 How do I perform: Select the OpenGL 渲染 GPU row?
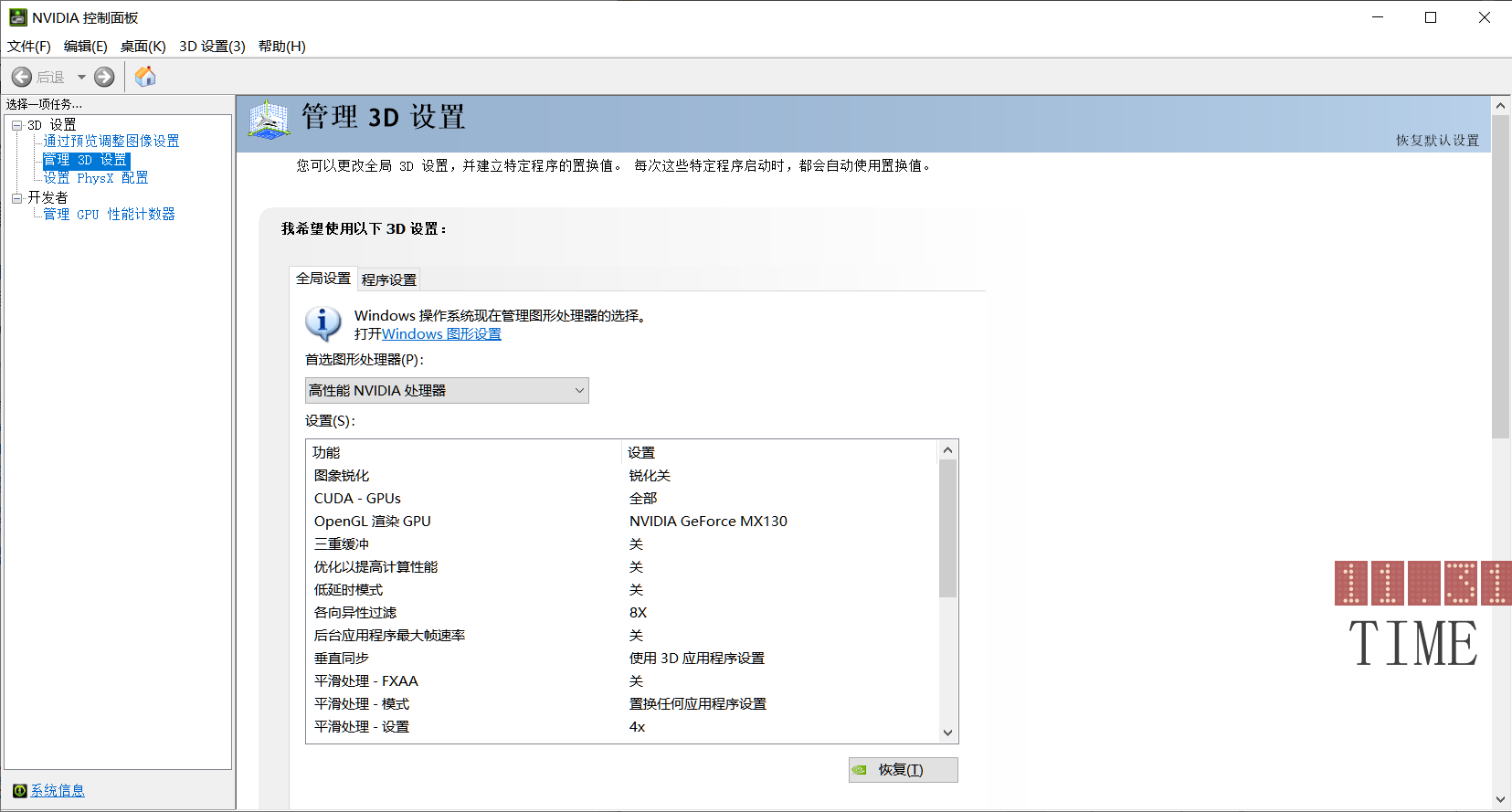click(x=622, y=522)
